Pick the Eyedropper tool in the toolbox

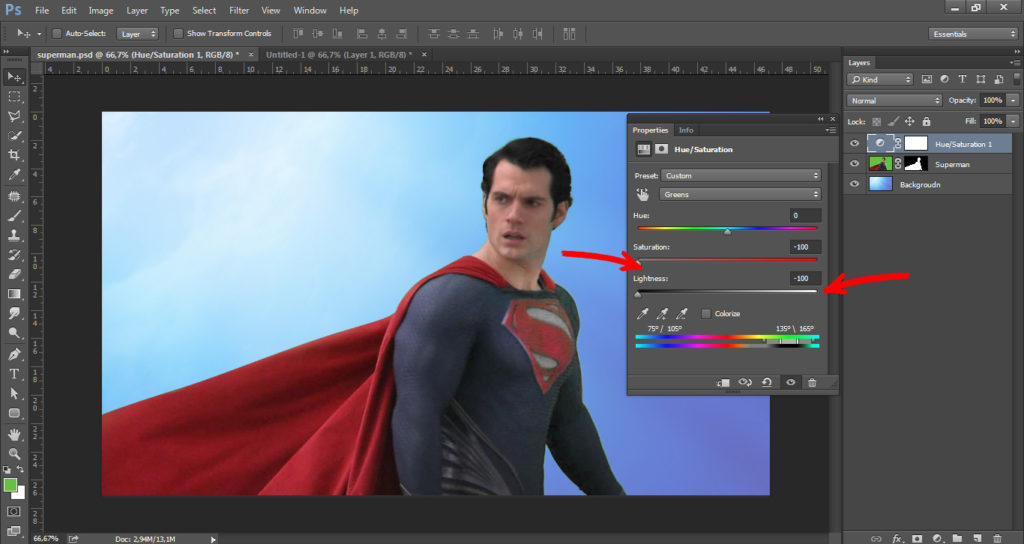click(x=14, y=175)
